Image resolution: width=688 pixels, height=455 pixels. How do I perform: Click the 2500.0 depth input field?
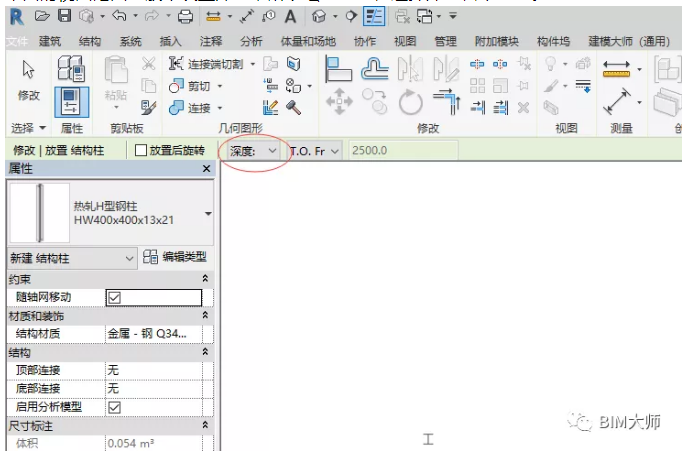pos(403,150)
